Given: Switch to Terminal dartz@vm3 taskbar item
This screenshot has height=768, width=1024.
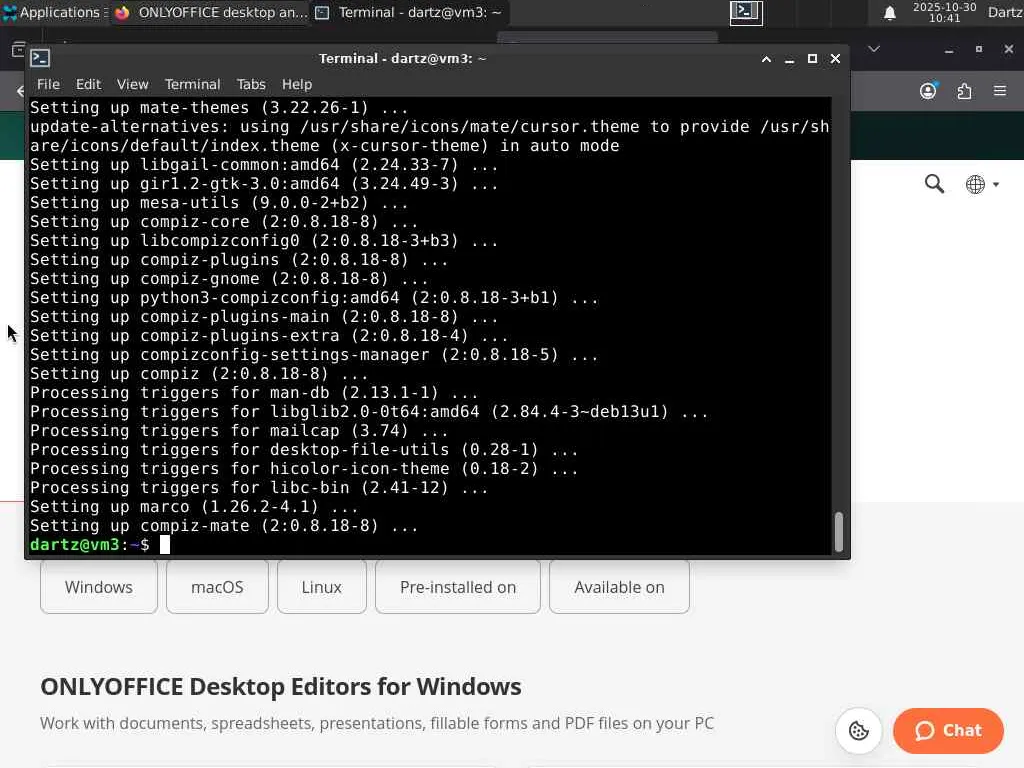Looking at the screenshot, I should pyautogui.click(x=409, y=12).
